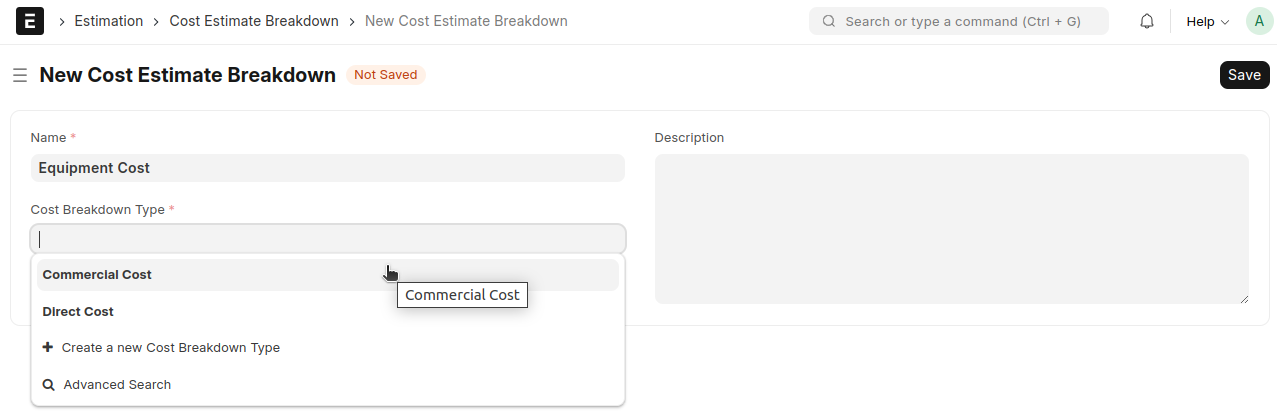Click inside the Description text area
1277x420 pixels.
(951, 229)
